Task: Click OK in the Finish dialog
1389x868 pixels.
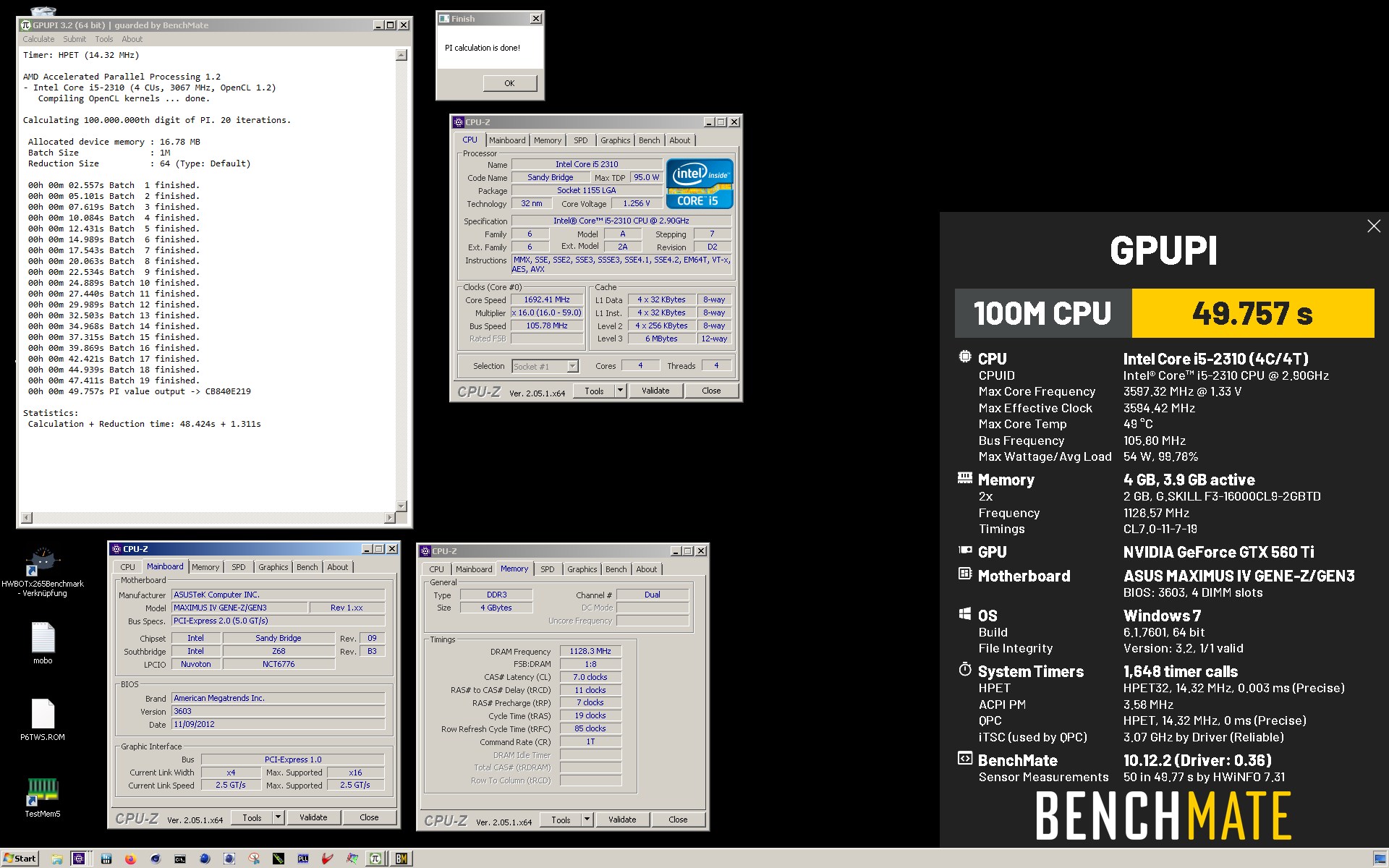Action: click(510, 83)
